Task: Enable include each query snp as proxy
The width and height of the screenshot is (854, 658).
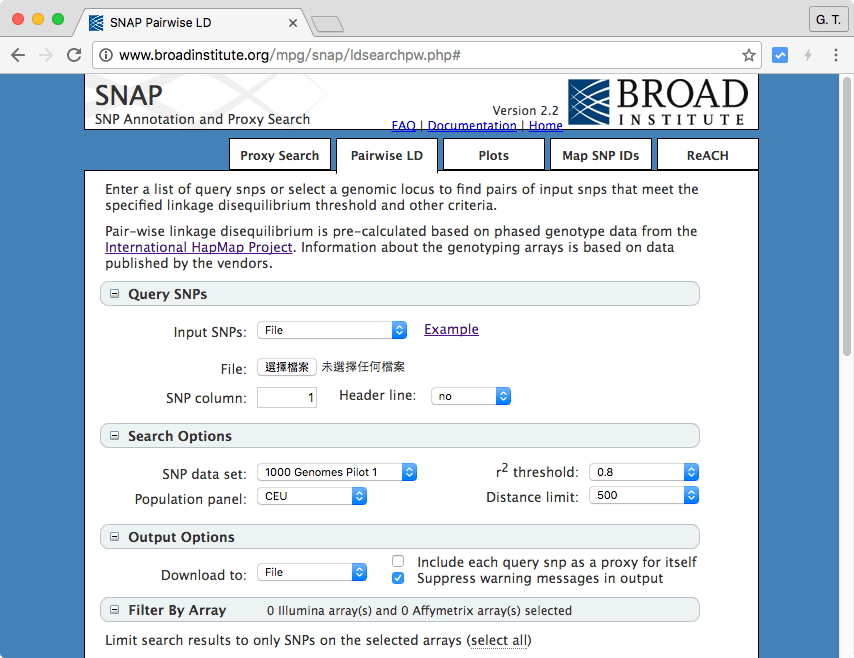Action: [398, 562]
